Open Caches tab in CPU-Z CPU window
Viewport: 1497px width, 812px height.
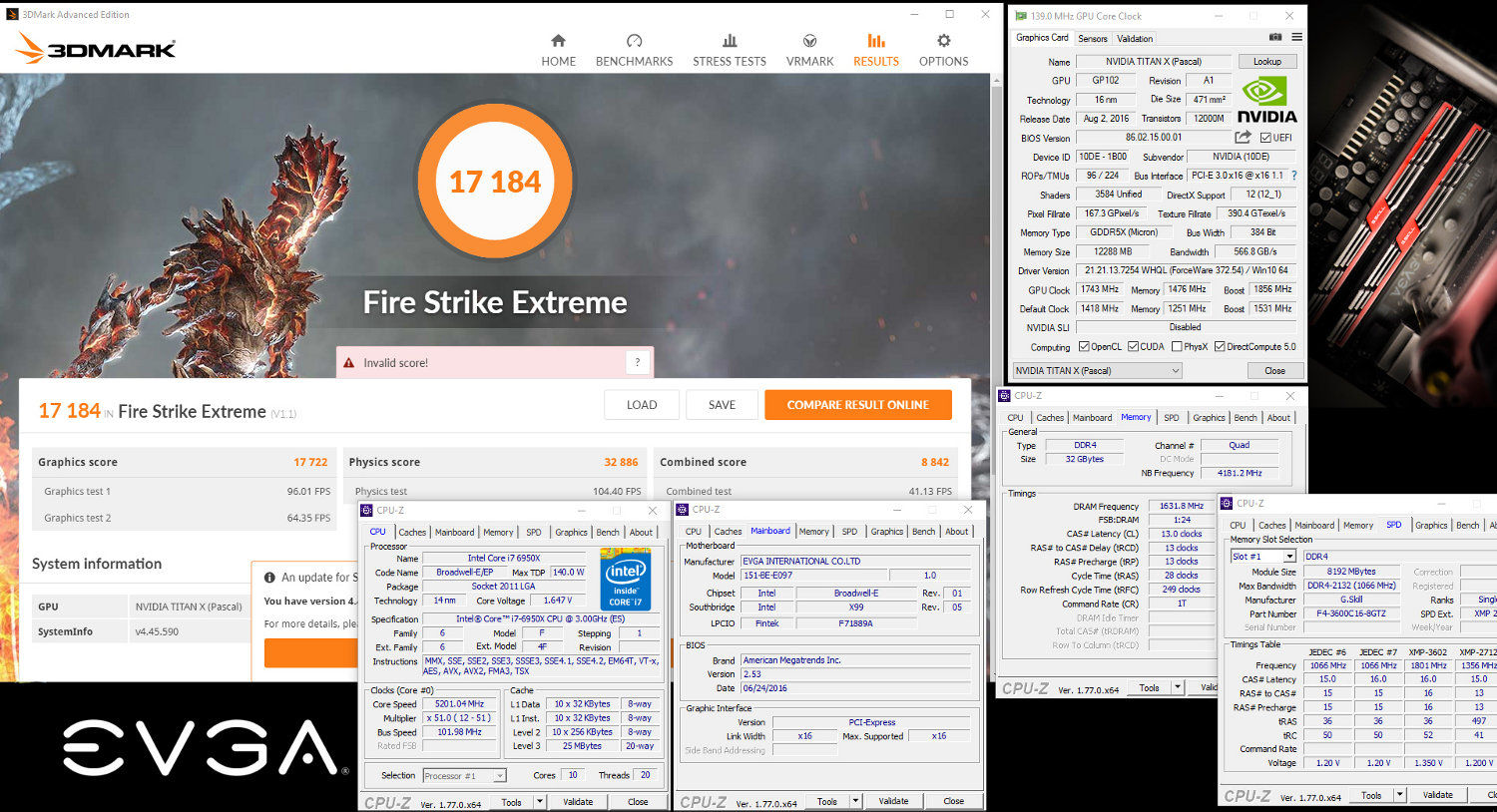412,533
